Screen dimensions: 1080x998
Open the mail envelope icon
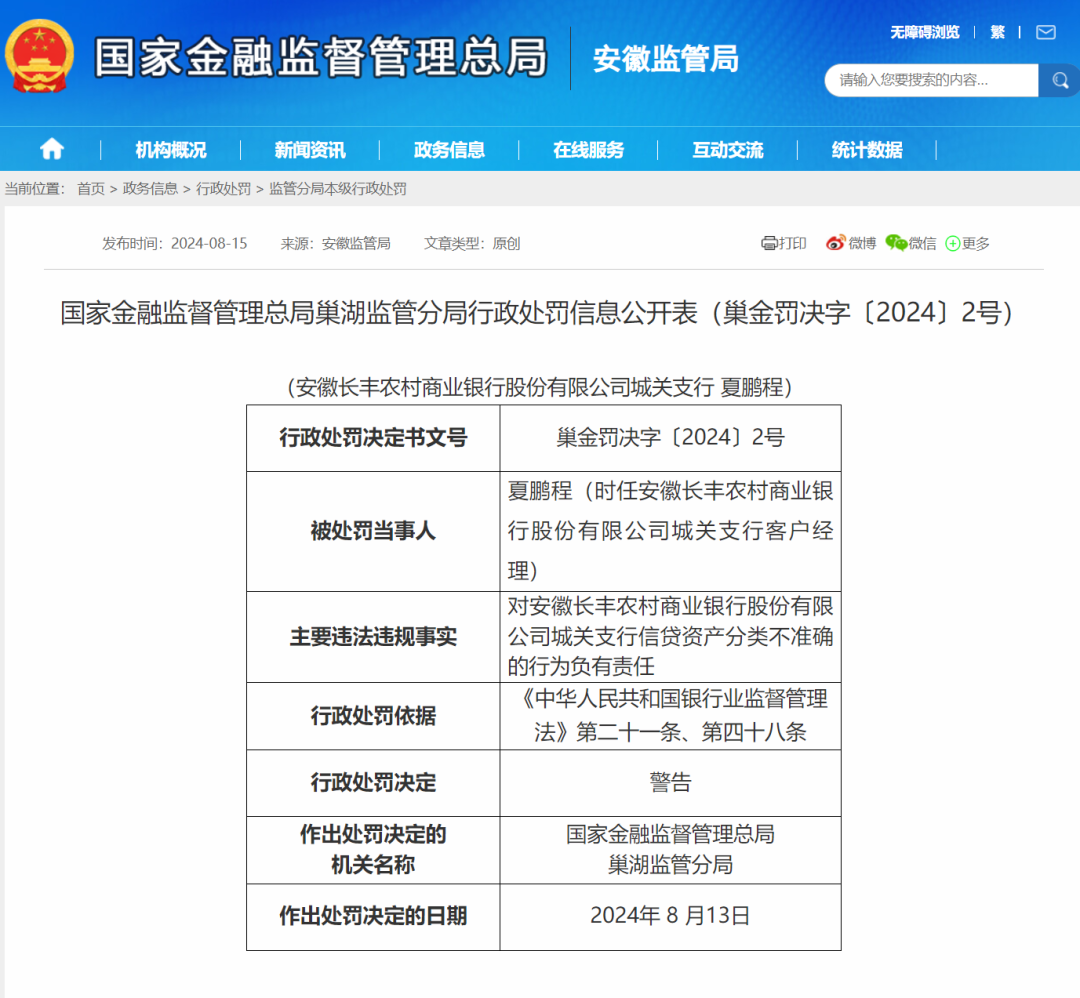pyautogui.click(x=1046, y=32)
